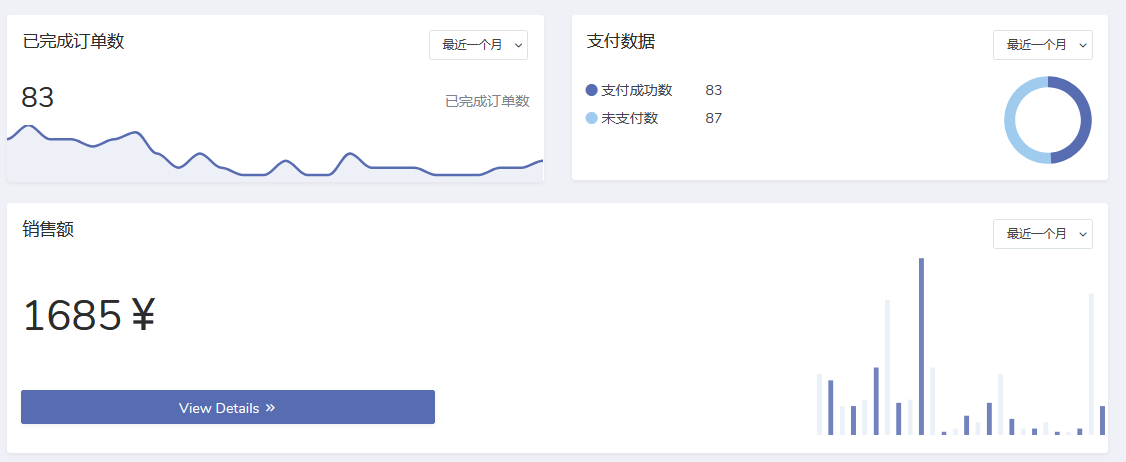Click the View Details button
This screenshot has width=1126, height=462.
coord(228,407)
